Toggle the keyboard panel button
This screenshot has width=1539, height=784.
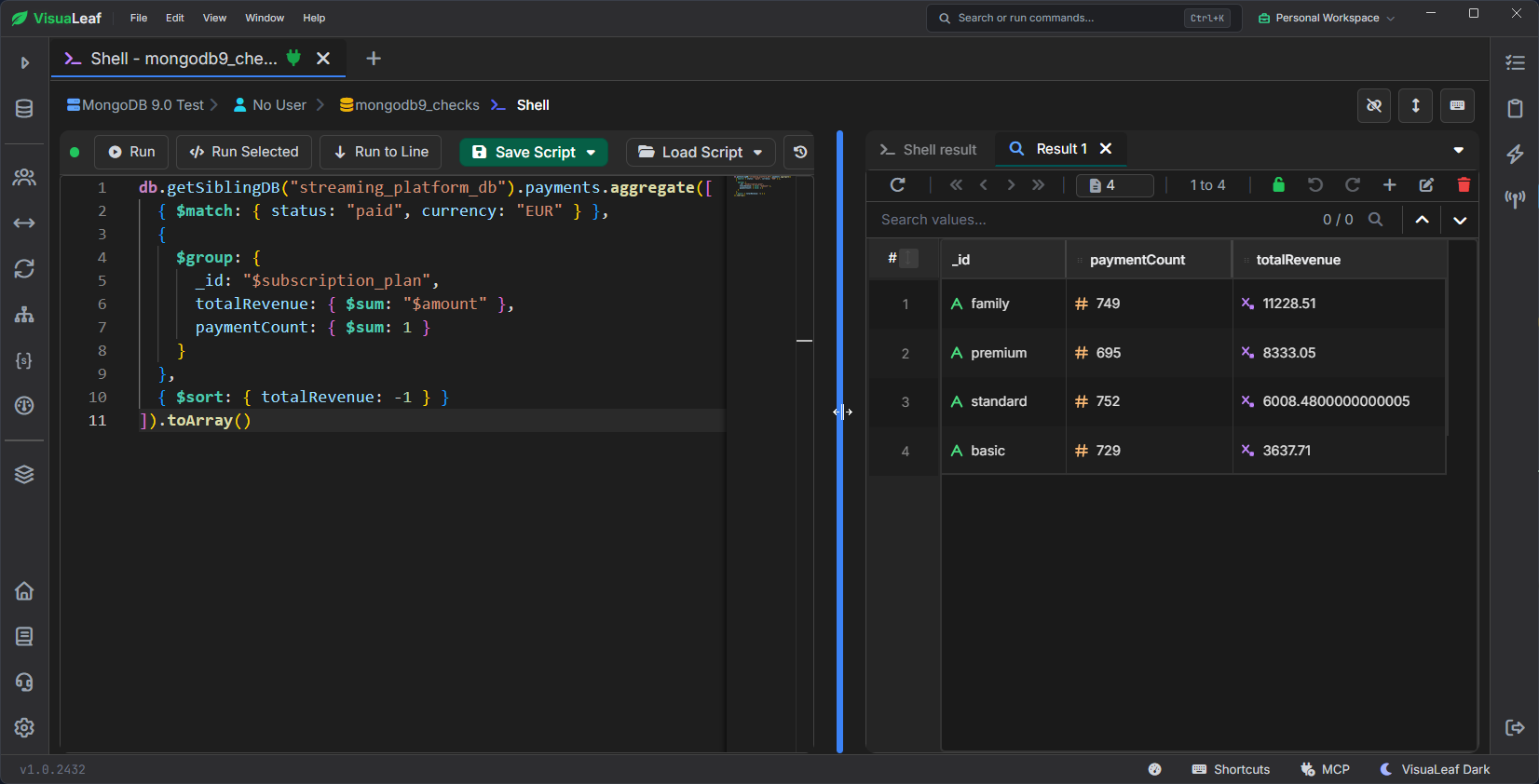click(1457, 105)
